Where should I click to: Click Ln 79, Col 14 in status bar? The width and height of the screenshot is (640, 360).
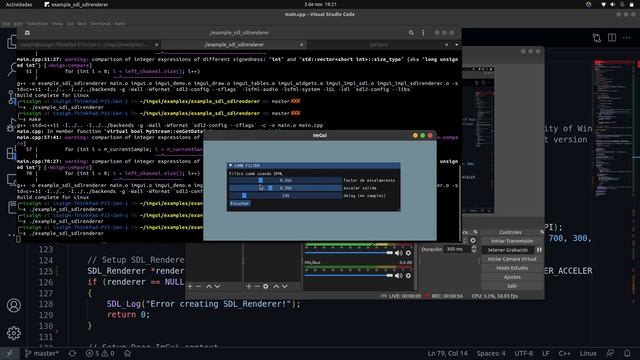tap(447, 353)
